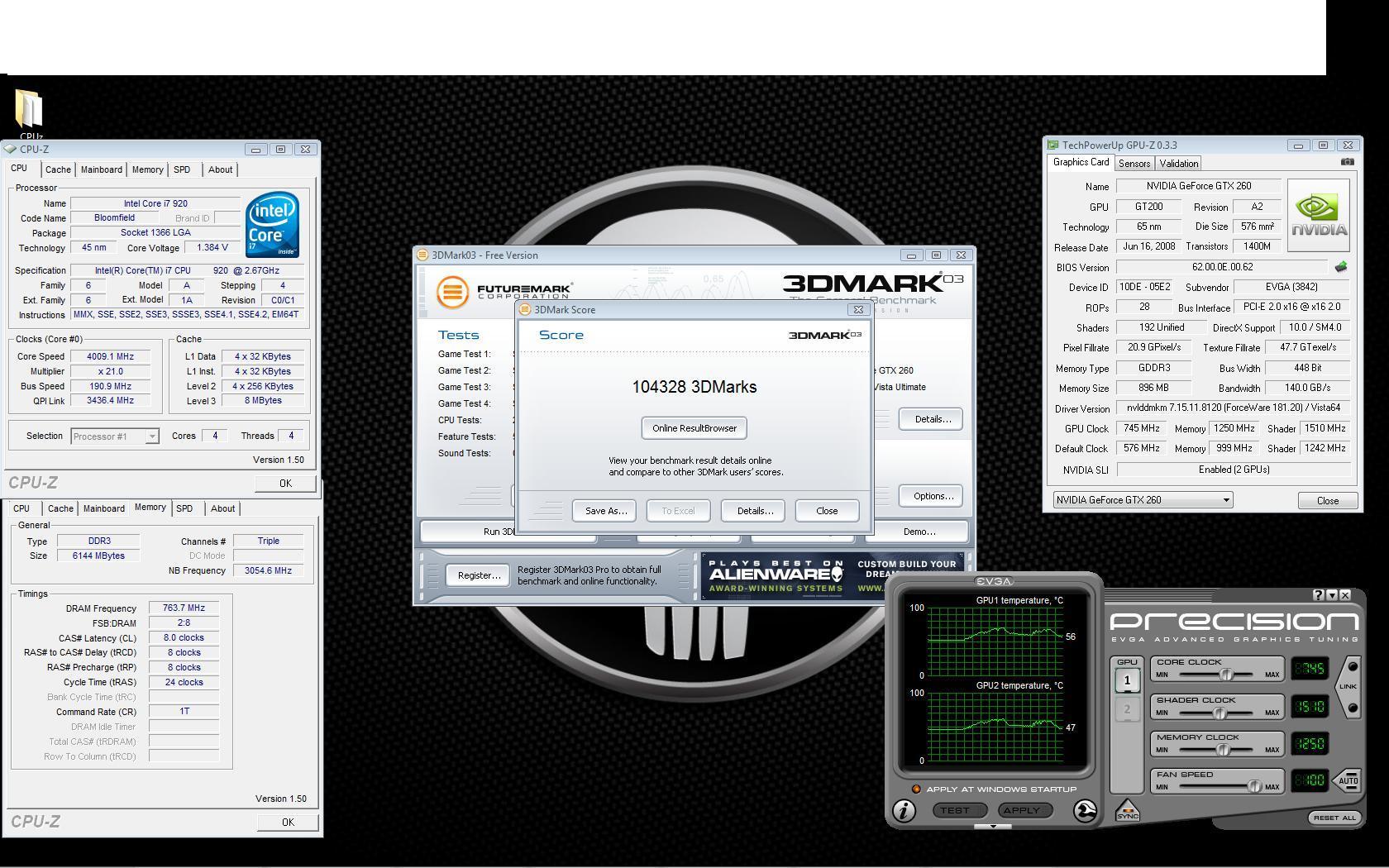Click the Intel Core i7 logo in CPU-Z
This screenshot has height=868, width=1389.
pos(271,225)
